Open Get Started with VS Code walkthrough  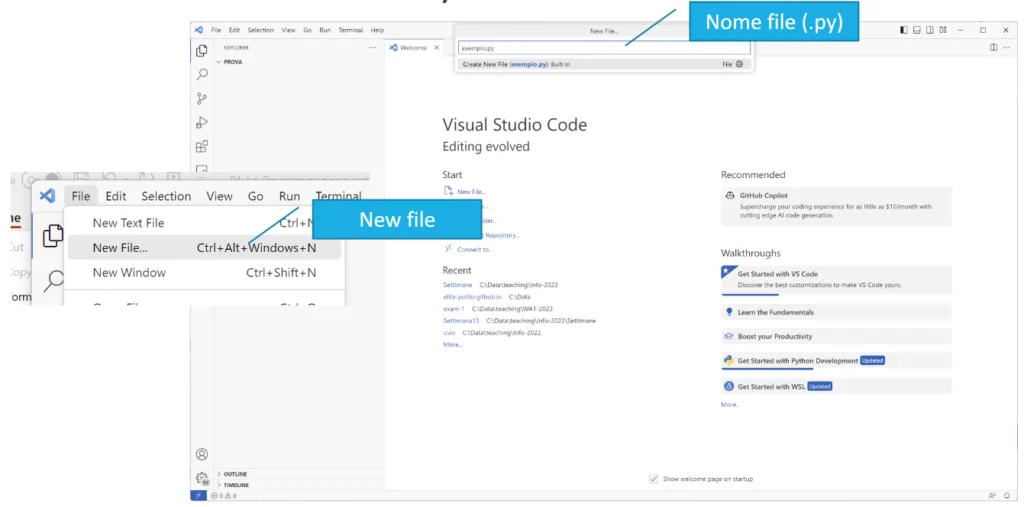pos(836,279)
